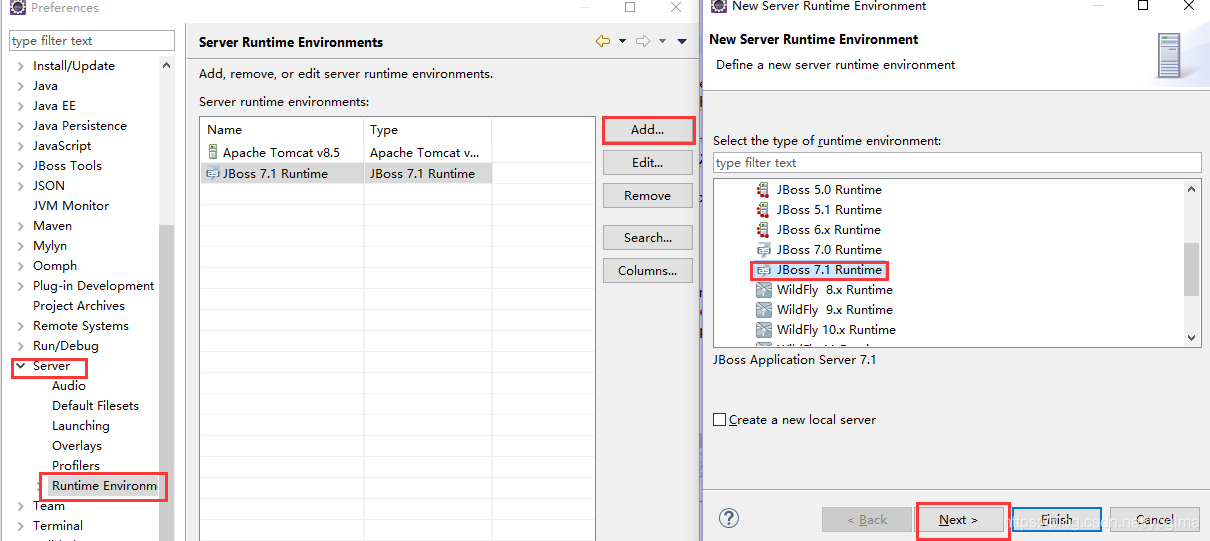Image resolution: width=1210 pixels, height=541 pixels.
Task: Click the runtime list vertical scrollbar thumb
Action: coord(1192,269)
